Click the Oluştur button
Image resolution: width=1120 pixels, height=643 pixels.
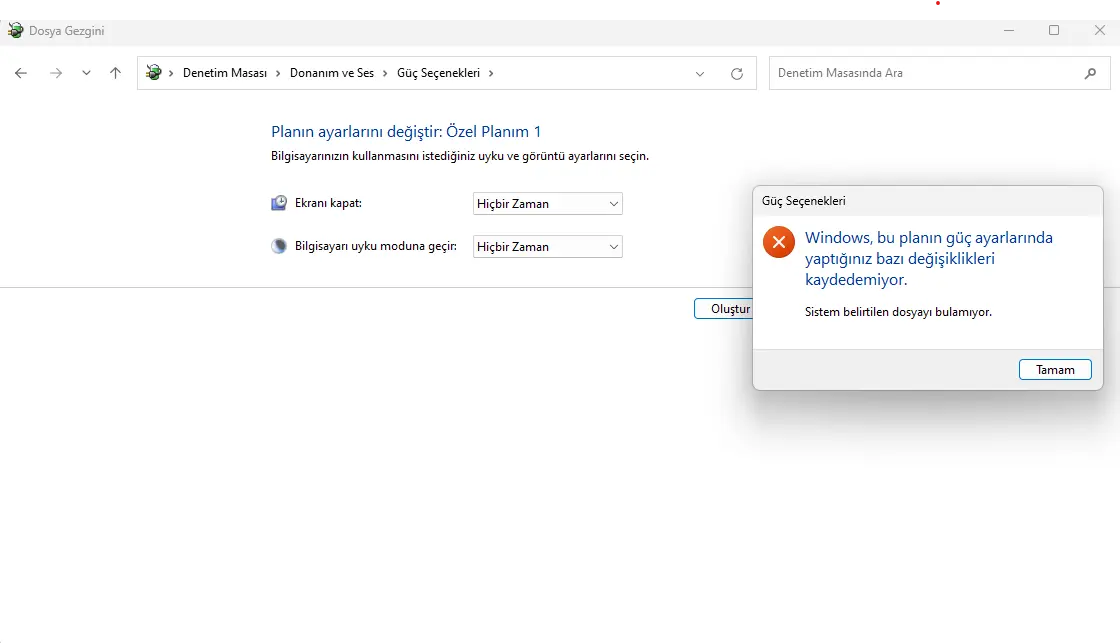pos(724,309)
